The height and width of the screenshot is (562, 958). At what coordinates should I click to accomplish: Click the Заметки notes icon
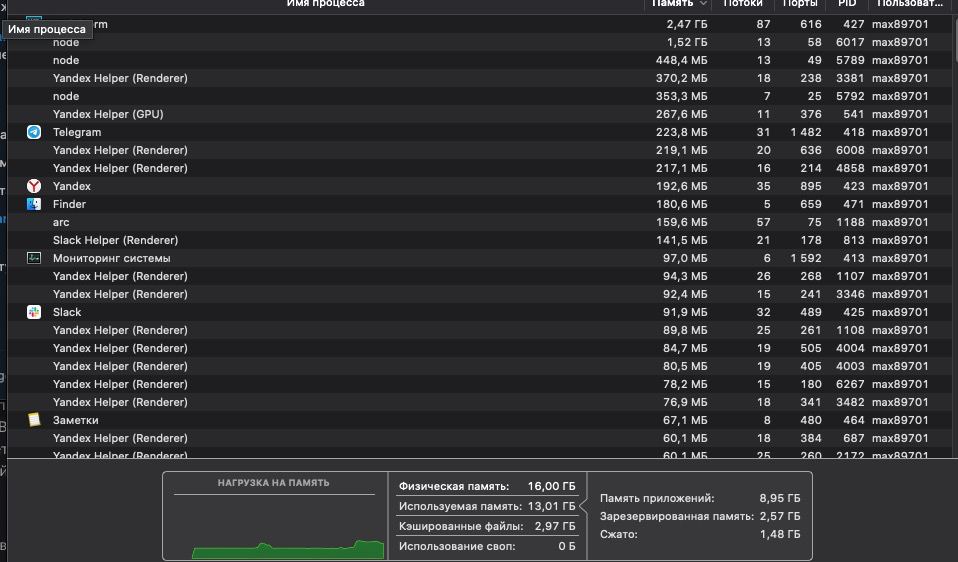point(34,420)
